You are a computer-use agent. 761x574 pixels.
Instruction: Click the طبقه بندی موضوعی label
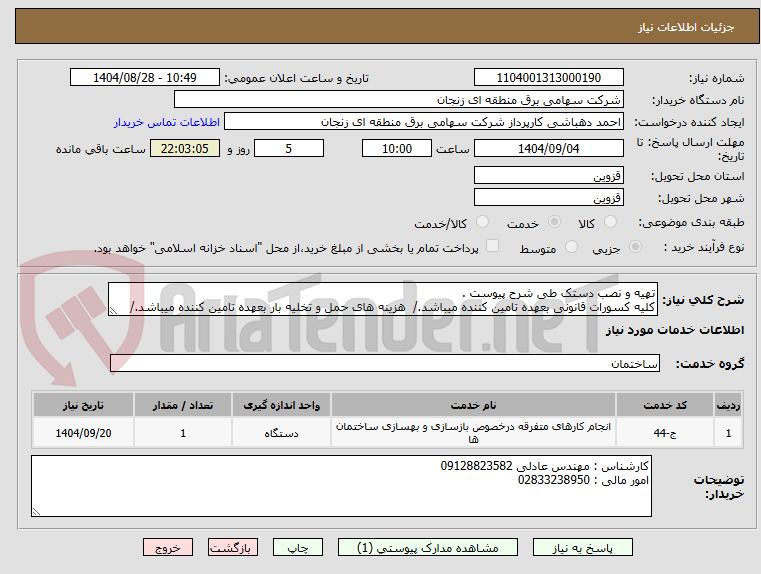pos(691,223)
